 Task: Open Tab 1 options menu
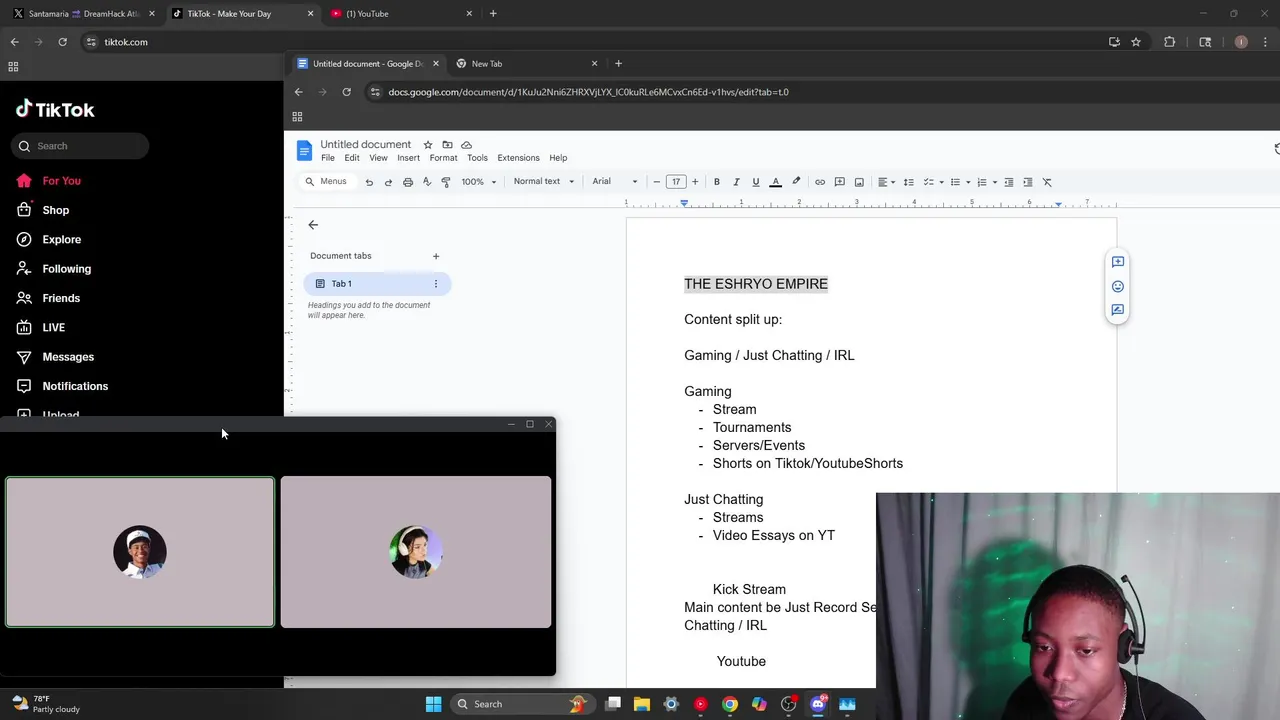pos(435,284)
